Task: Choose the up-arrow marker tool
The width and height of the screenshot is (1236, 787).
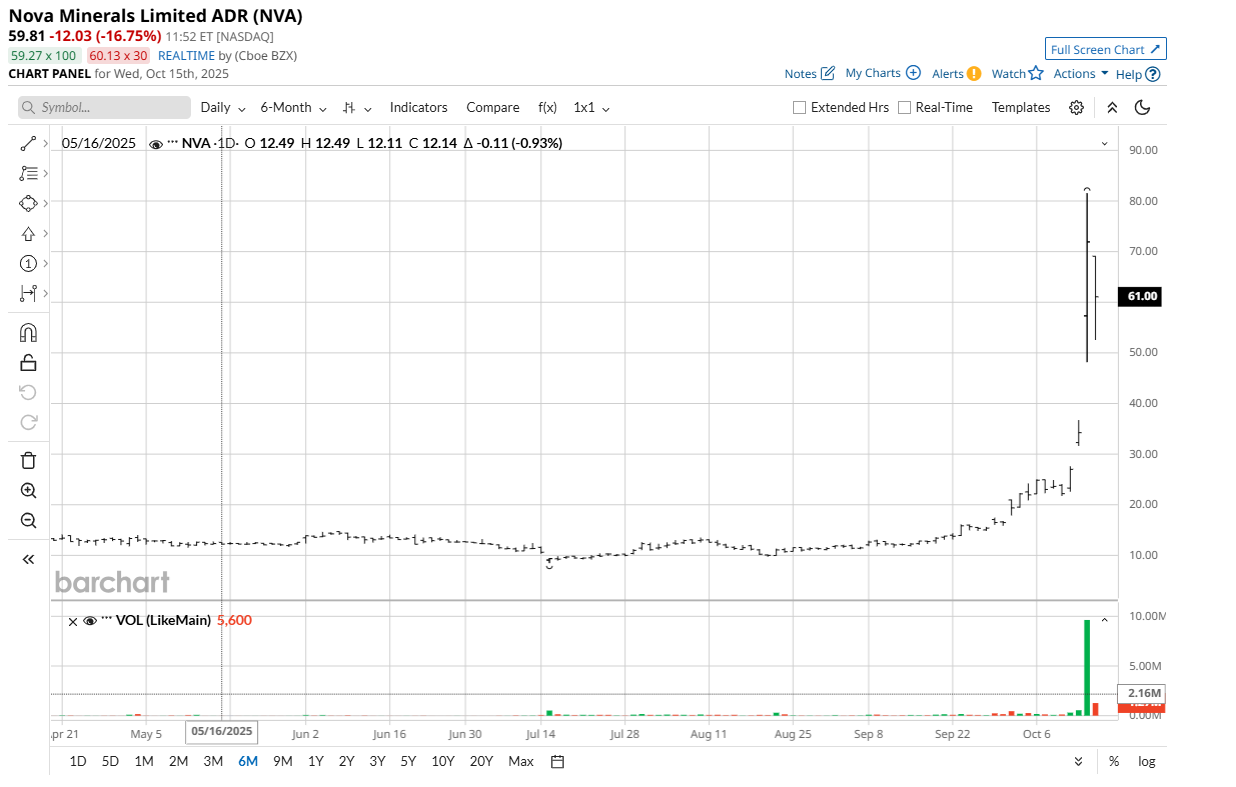Action: pos(28,233)
